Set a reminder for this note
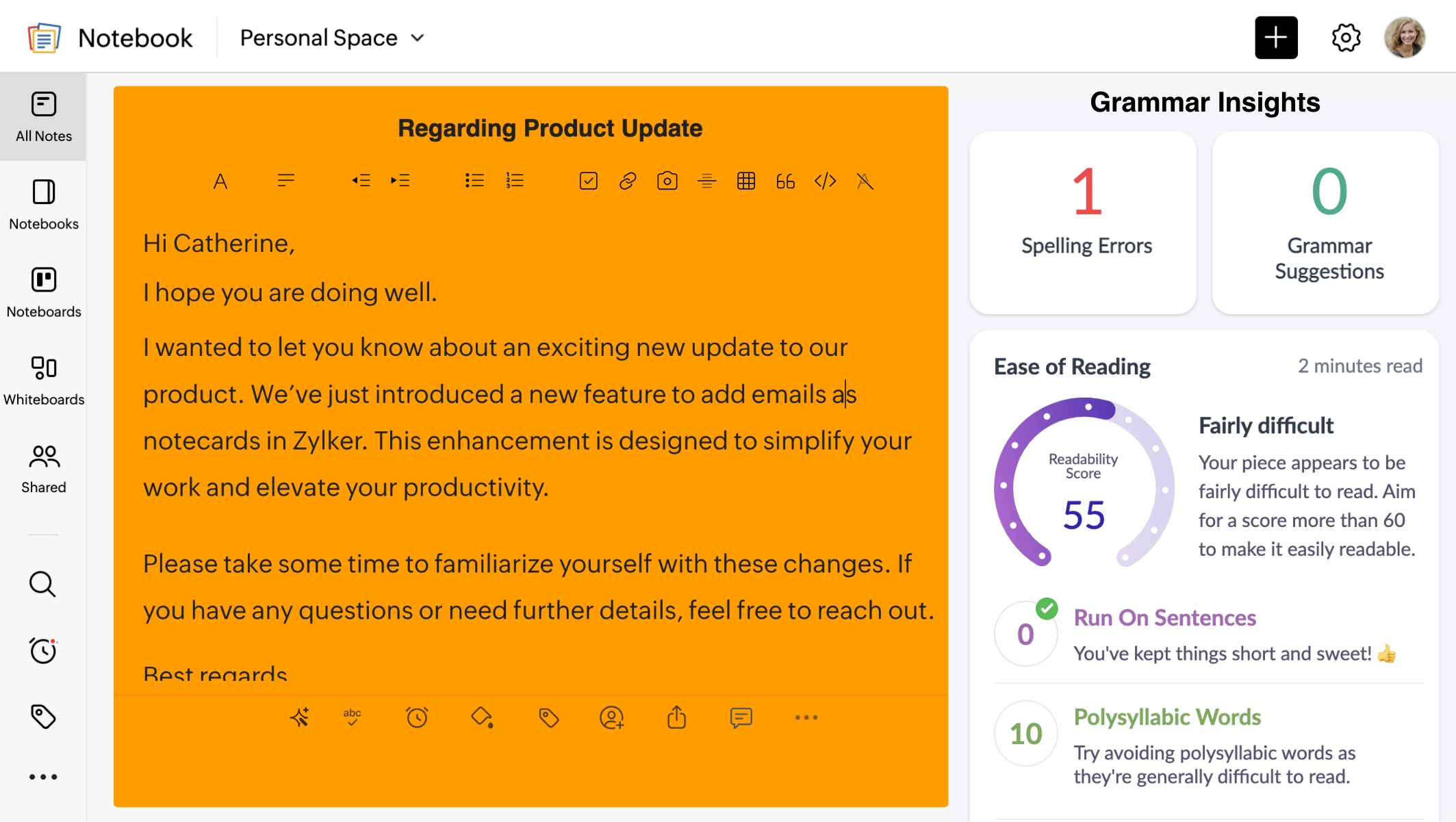This screenshot has height=822, width=1456. (x=417, y=717)
